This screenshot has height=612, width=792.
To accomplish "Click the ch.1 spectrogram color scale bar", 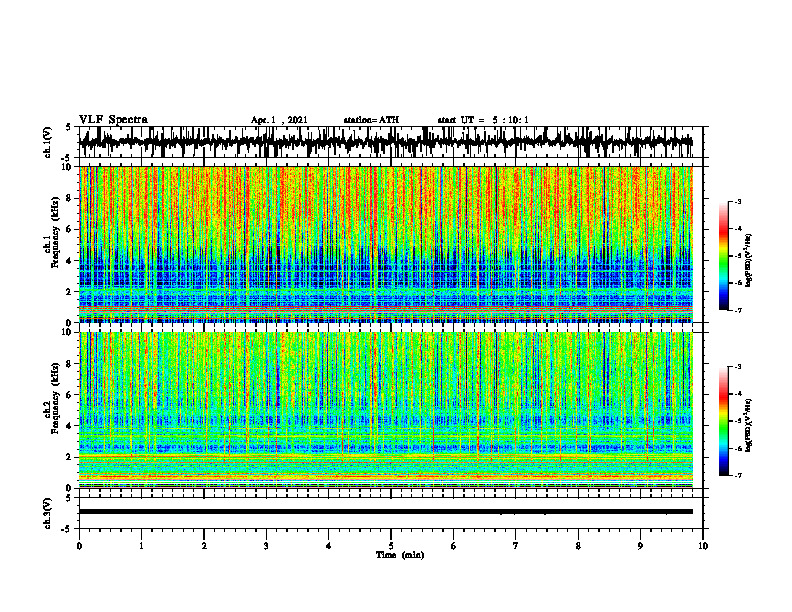I will 724,256.
